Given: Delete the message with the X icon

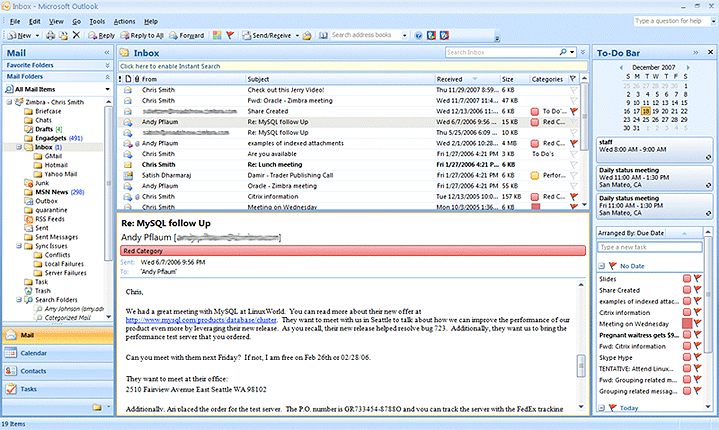Looking at the screenshot, I should click(76, 35).
